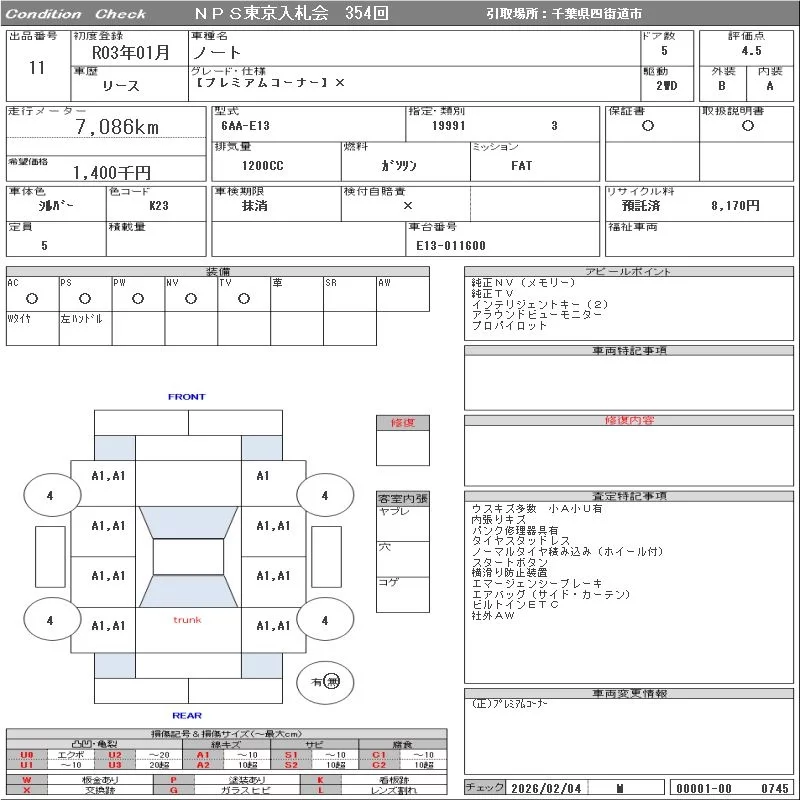Click appeal point "インテリジェントキー(2)"

540,304
